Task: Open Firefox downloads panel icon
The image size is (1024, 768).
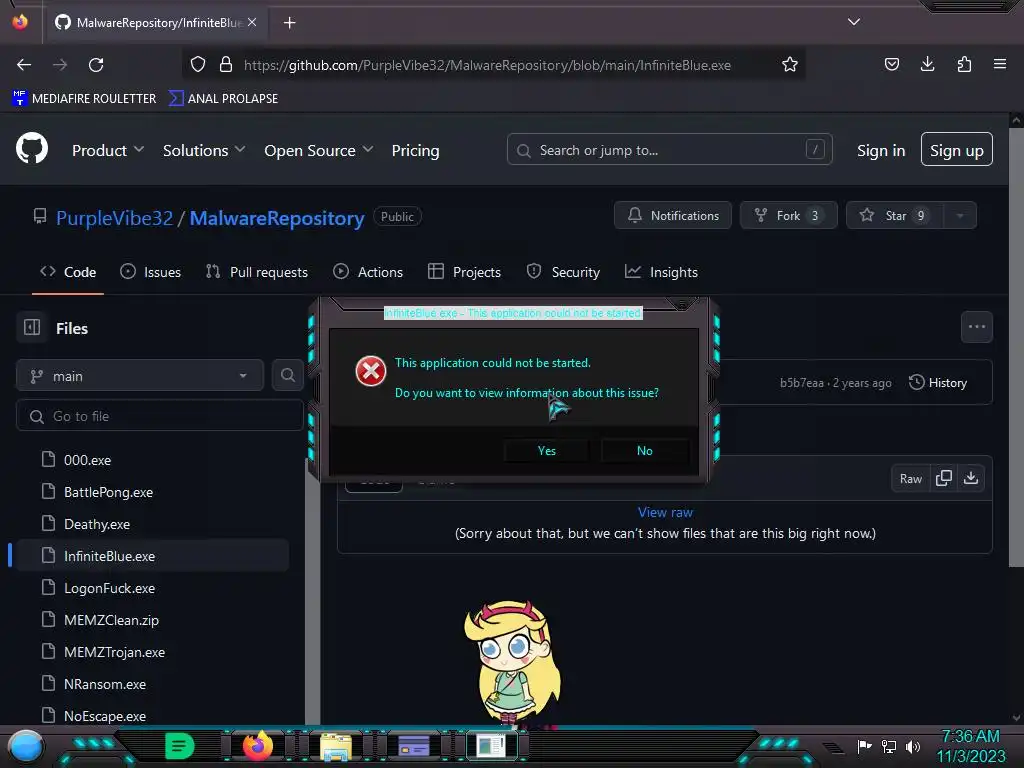Action: coord(927,64)
